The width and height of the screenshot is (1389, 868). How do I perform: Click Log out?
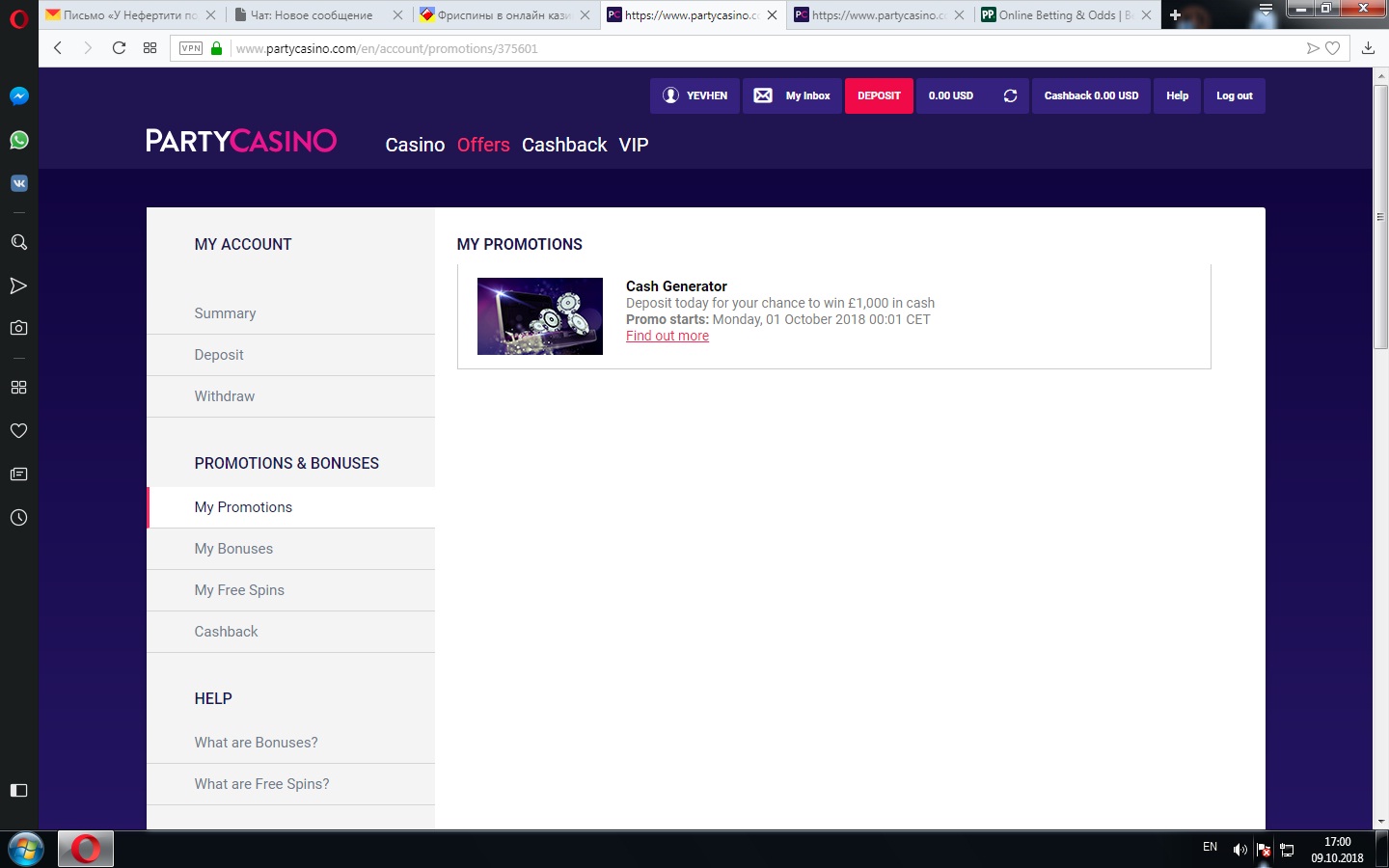click(x=1234, y=95)
